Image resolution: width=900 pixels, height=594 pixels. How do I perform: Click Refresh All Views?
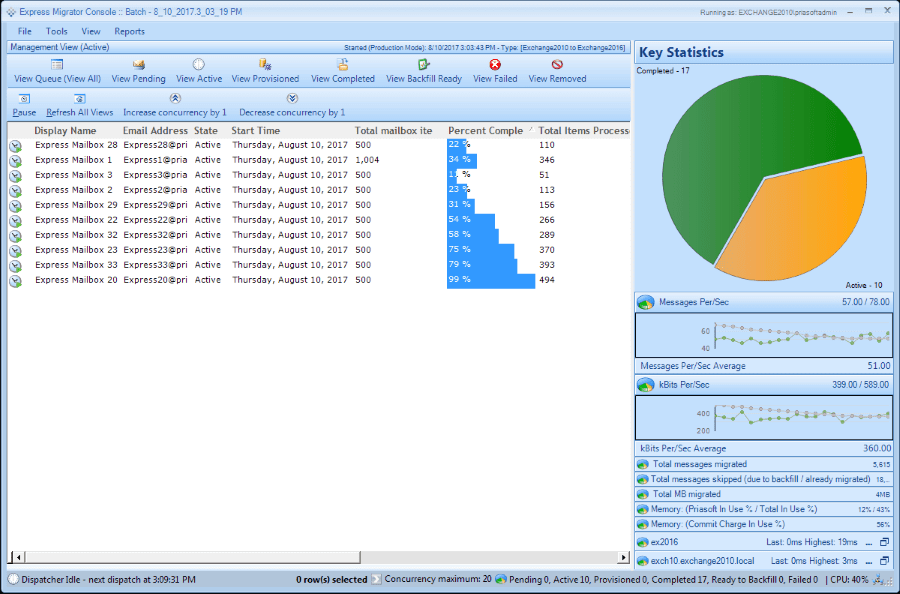[x=80, y=106]
